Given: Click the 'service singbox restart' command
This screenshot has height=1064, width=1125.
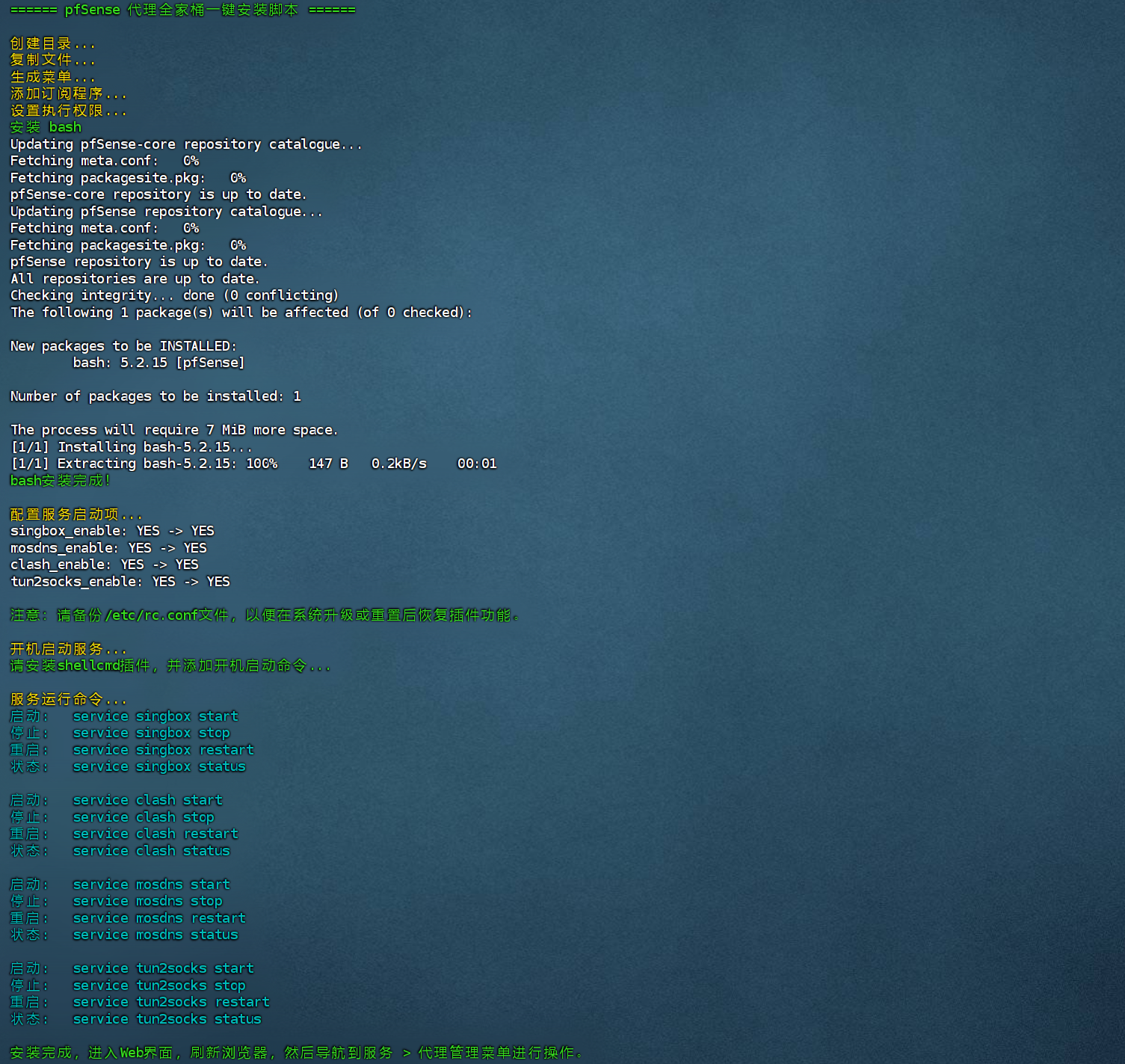Looking at the screenshot, I should coord(163,750).
